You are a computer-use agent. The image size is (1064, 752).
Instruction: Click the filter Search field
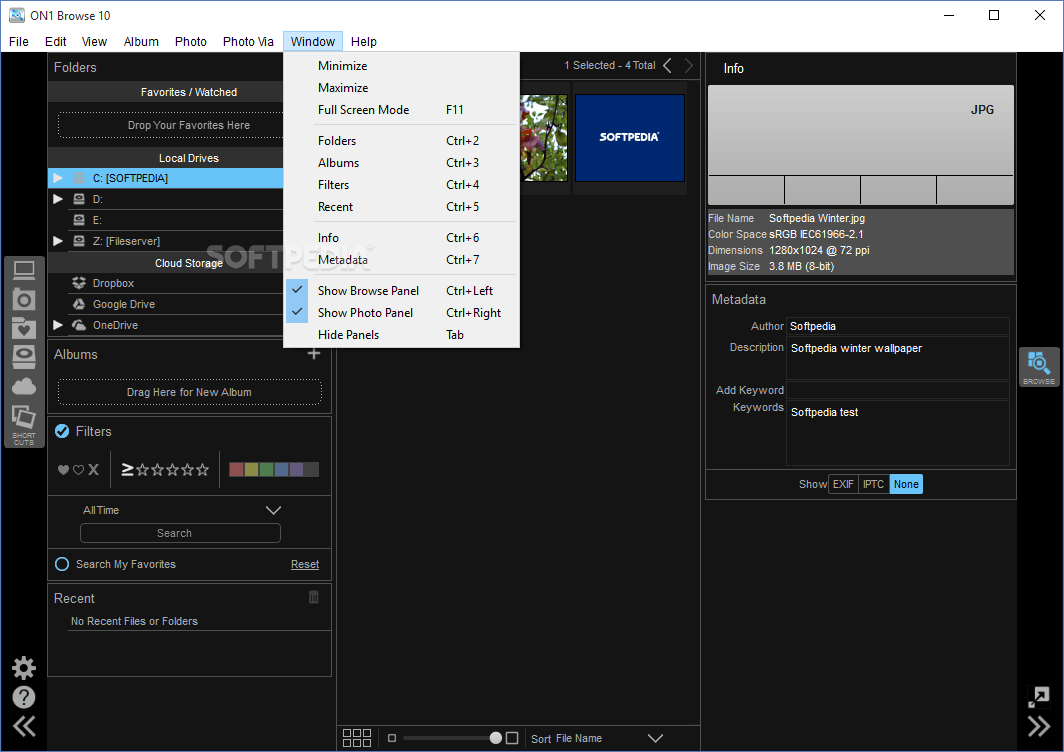(x=180, y=533)
